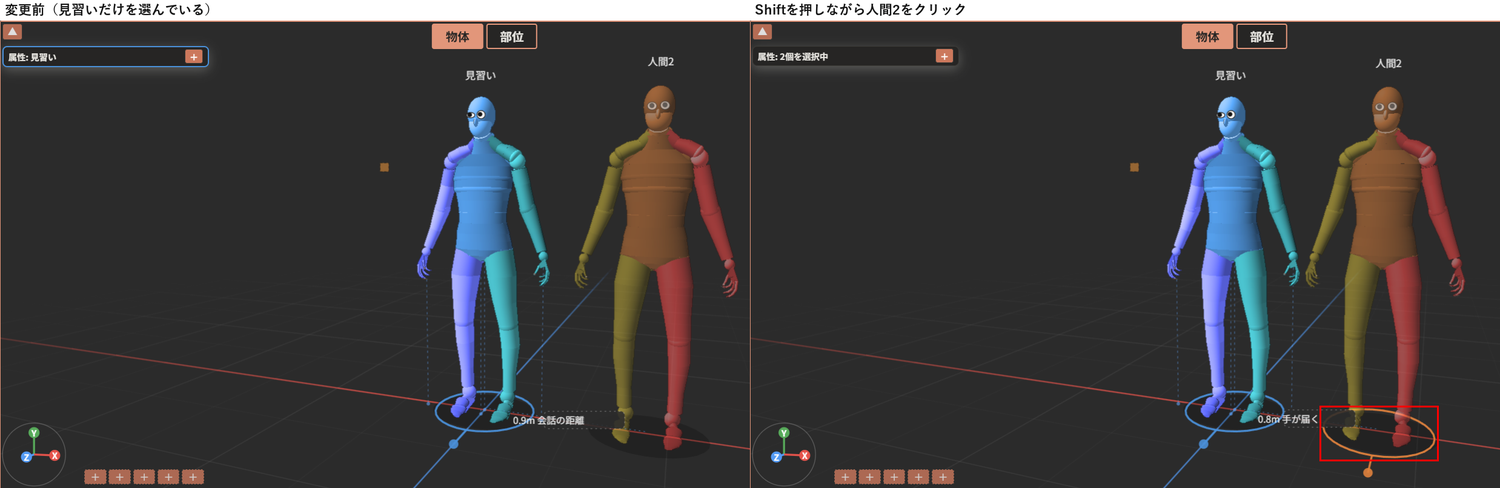1500x488 pixels.
Task: Click the orange rotation handle dot below 人間2's ring
Action: tap(1368, 472)
